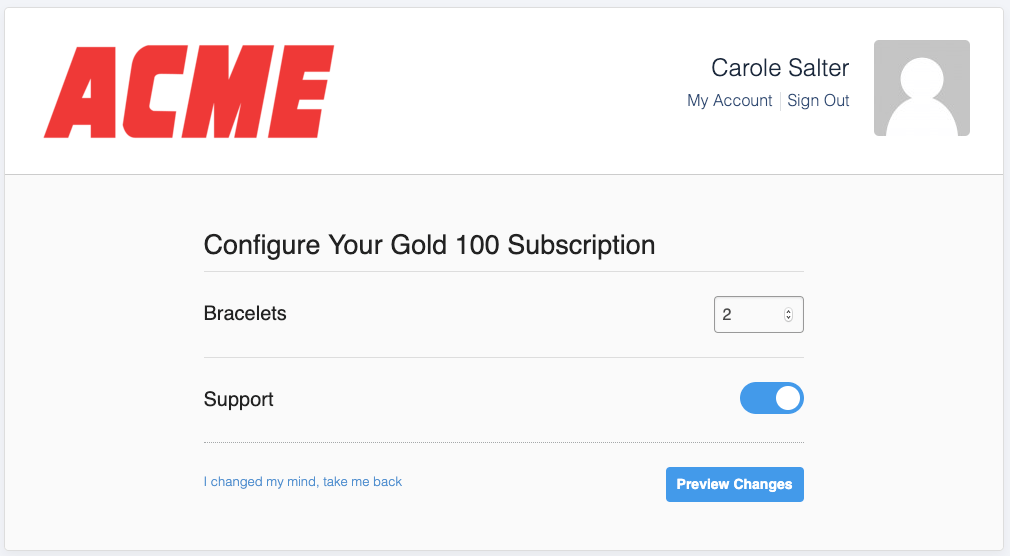Sign Out of the account
The height and width of the screenshot is (556, 1010).
818,101
